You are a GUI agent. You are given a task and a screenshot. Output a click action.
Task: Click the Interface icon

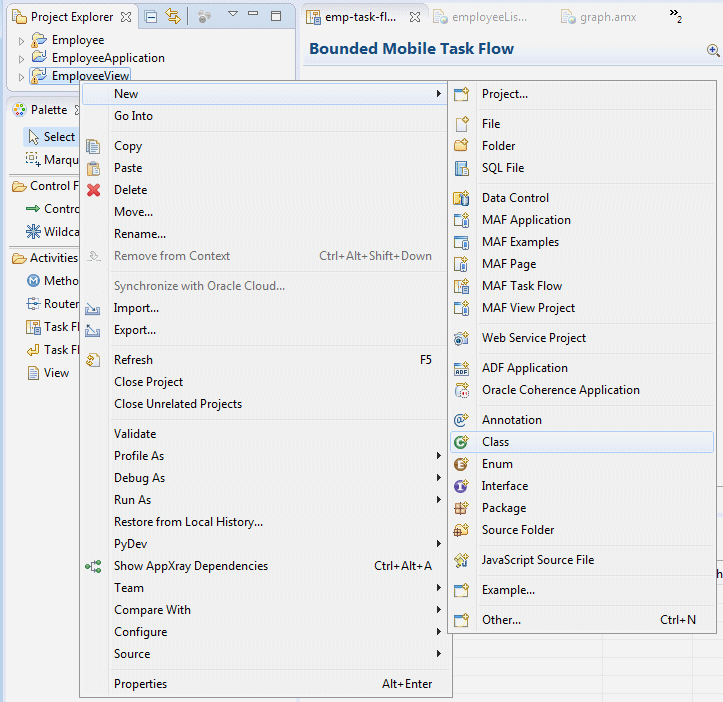click(x=462, y=486)
